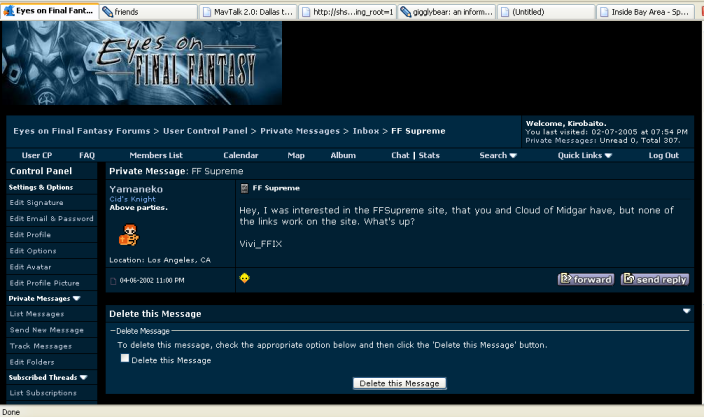Open Yamaneko's user profile name
704x417 pixels.
pyautogui.click(x=136, y=189)
